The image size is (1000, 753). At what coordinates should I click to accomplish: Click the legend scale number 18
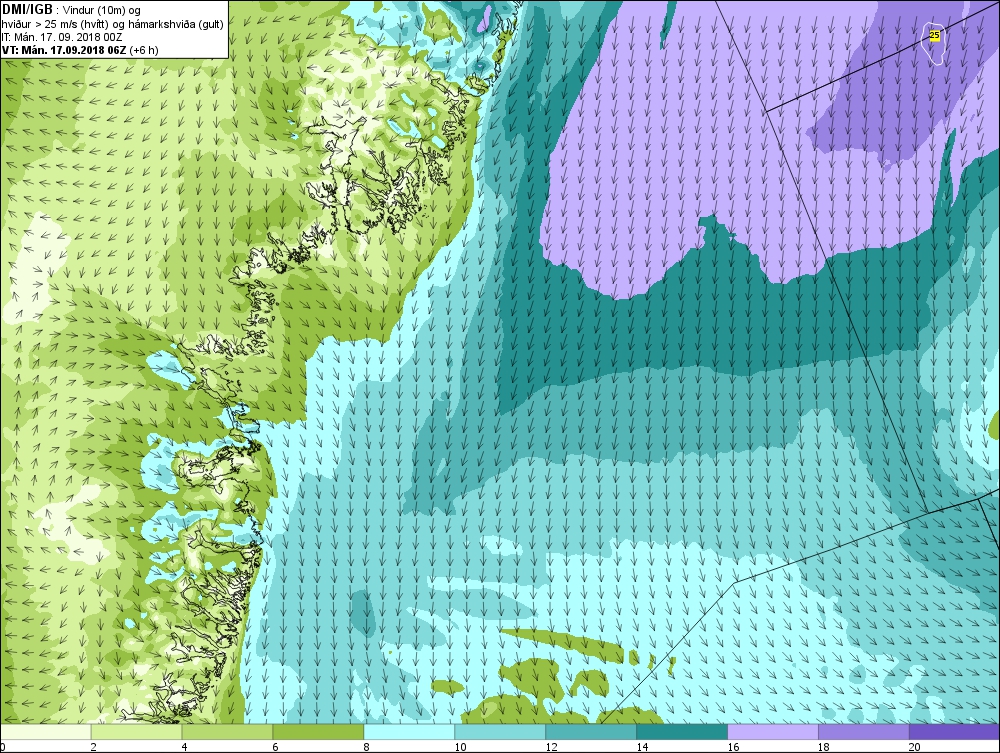coord(823,747)
